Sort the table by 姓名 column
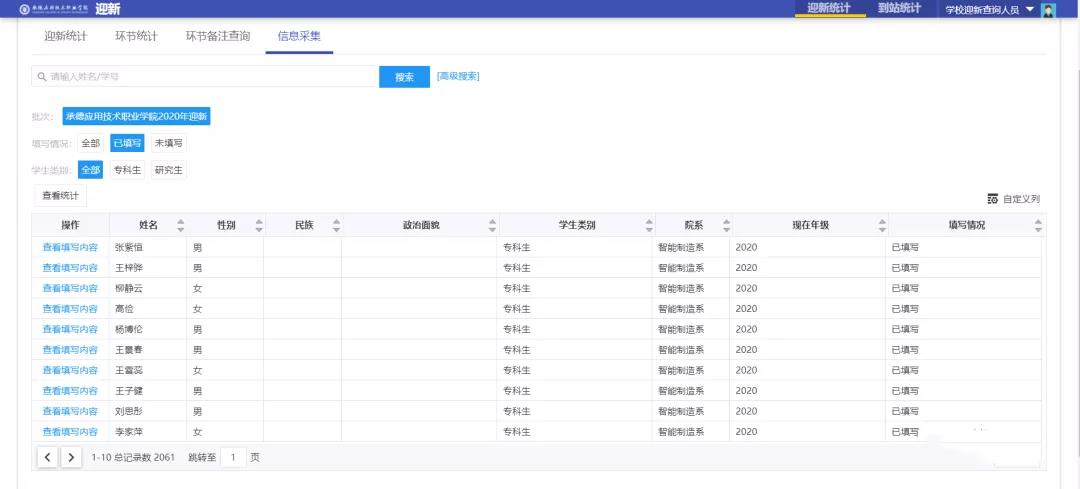Viewport: 1080px width, 489px height. click(x=180, y=225)
